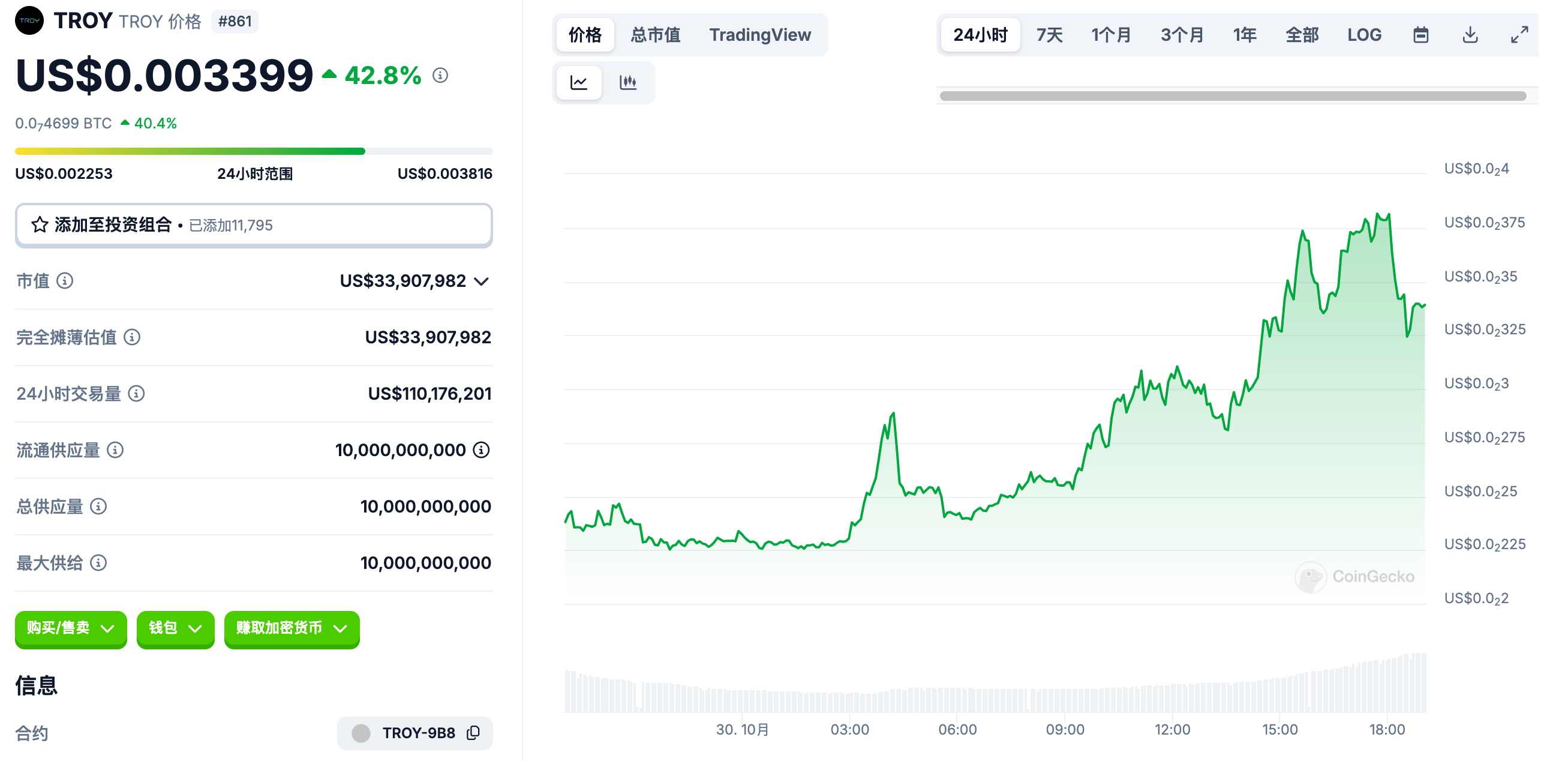Expand chart to fullscreen
The width and height of the screenshot is (1568, 761).
tap(1519, 35)
